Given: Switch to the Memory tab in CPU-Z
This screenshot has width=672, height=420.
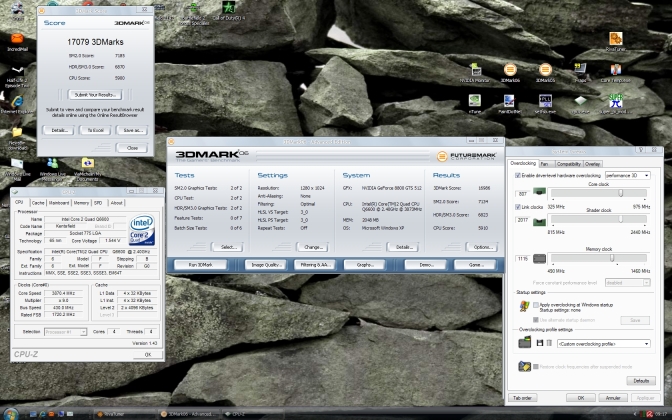Looking at the screenshot, I should (81, 203).
